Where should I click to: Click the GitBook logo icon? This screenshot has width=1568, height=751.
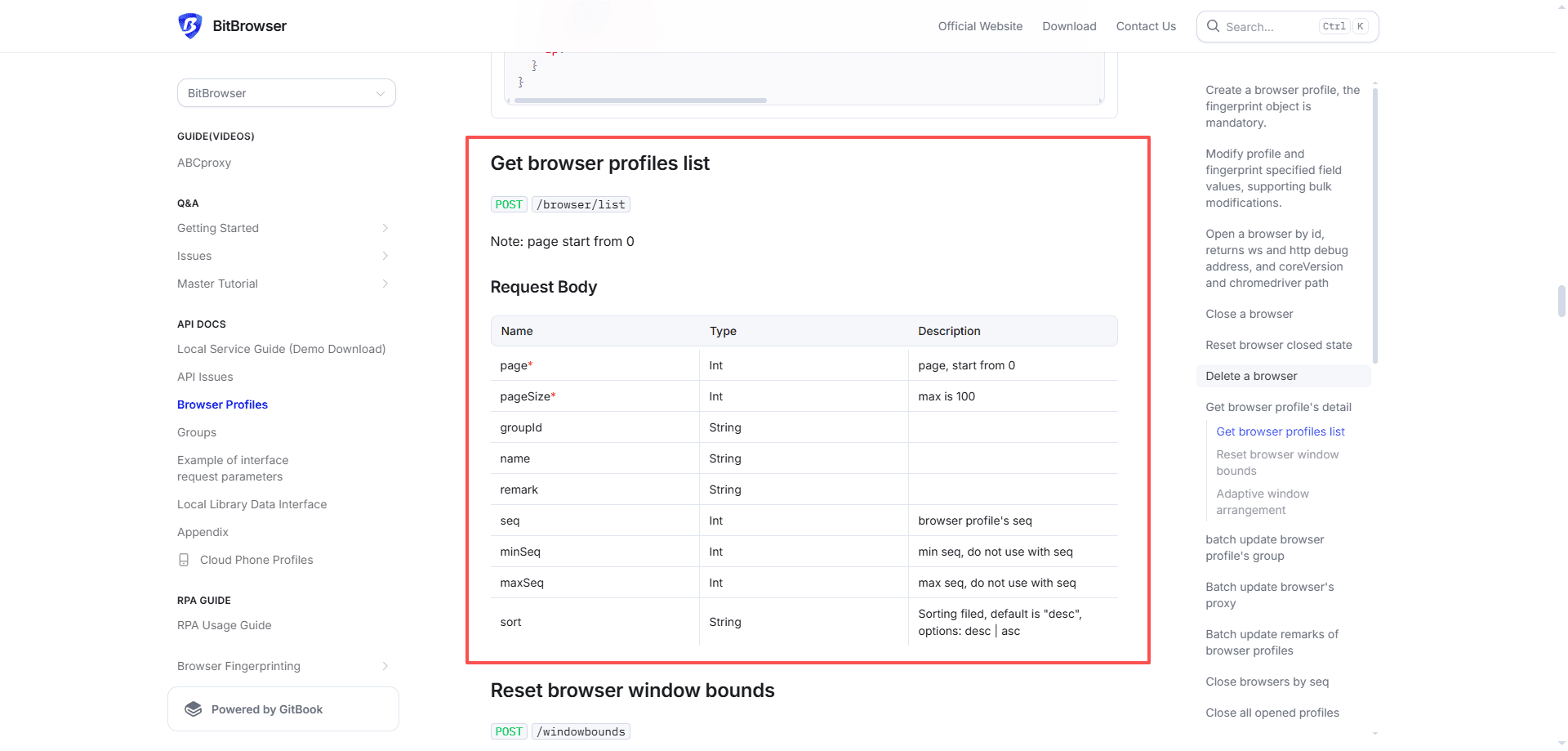click(194, 709)
